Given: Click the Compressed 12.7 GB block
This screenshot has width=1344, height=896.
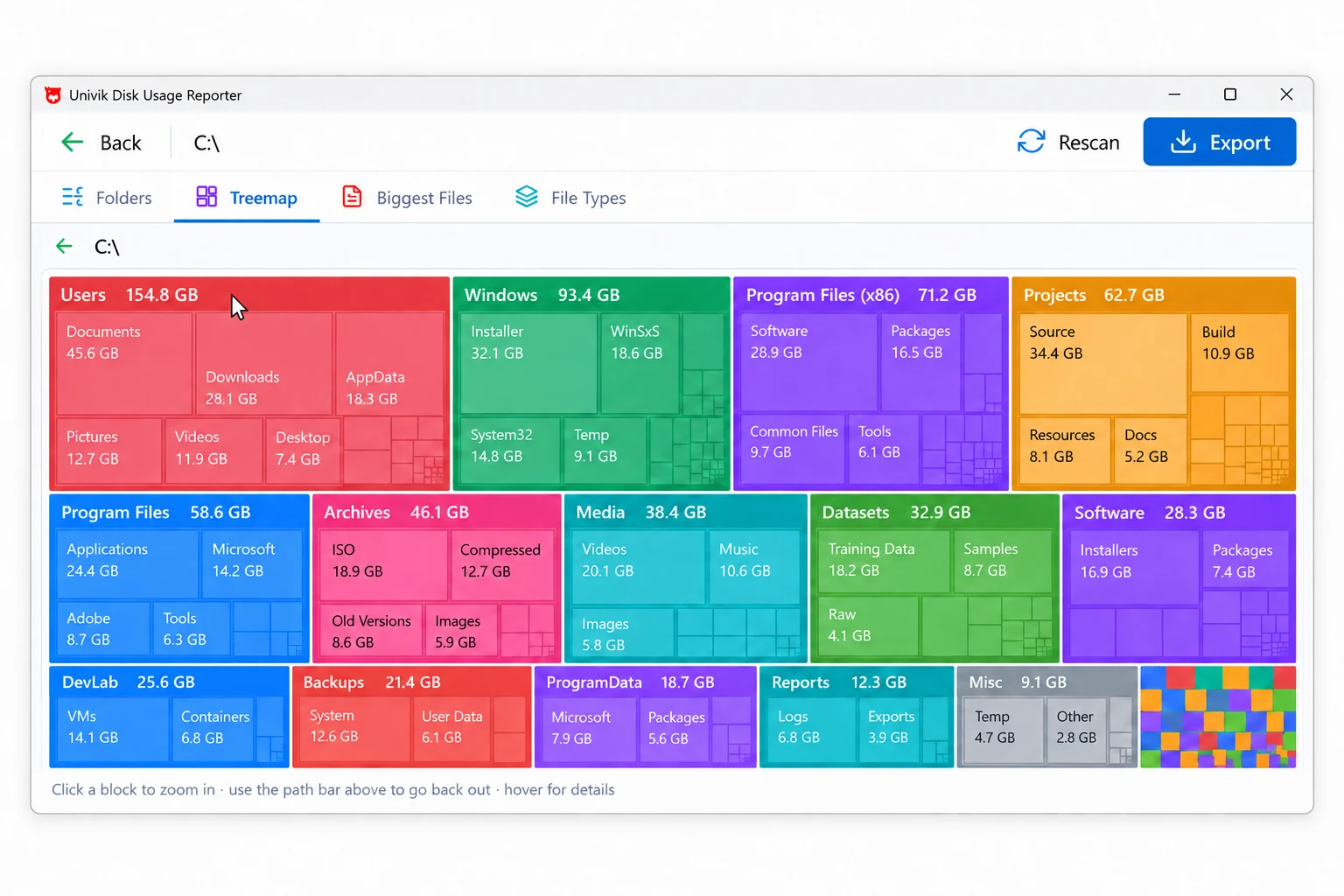Looking at the screenshot, I should [x=503, y=565].
